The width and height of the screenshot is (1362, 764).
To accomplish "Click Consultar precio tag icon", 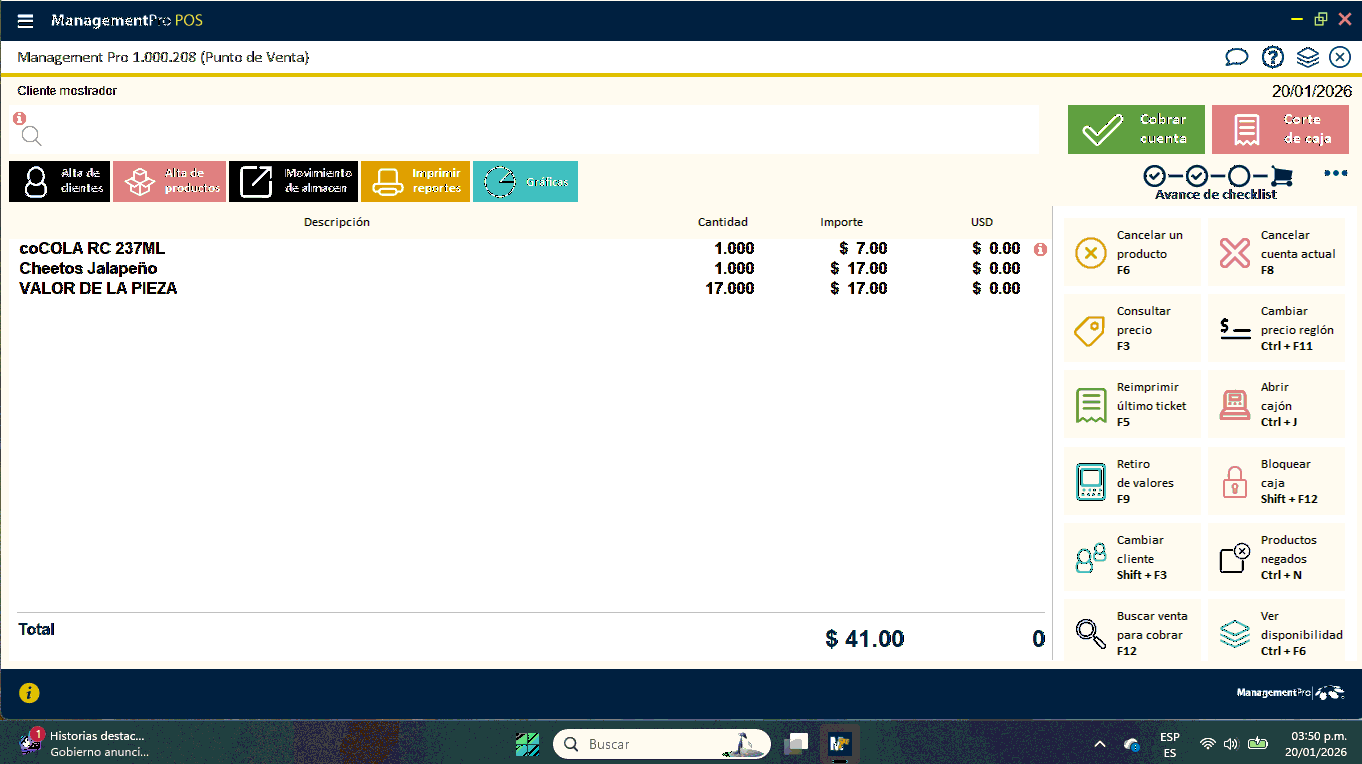I will pyautogui.click(x=1090, y=330).
